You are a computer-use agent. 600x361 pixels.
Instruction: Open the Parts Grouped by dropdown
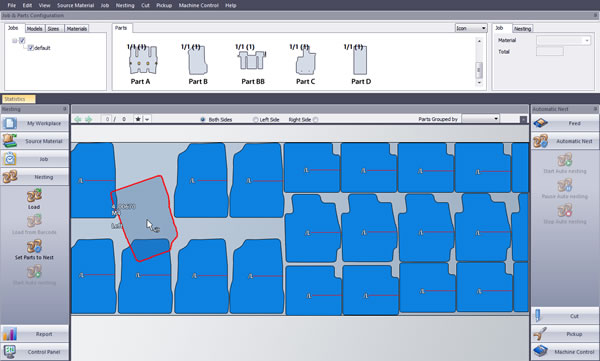(480, 119)
